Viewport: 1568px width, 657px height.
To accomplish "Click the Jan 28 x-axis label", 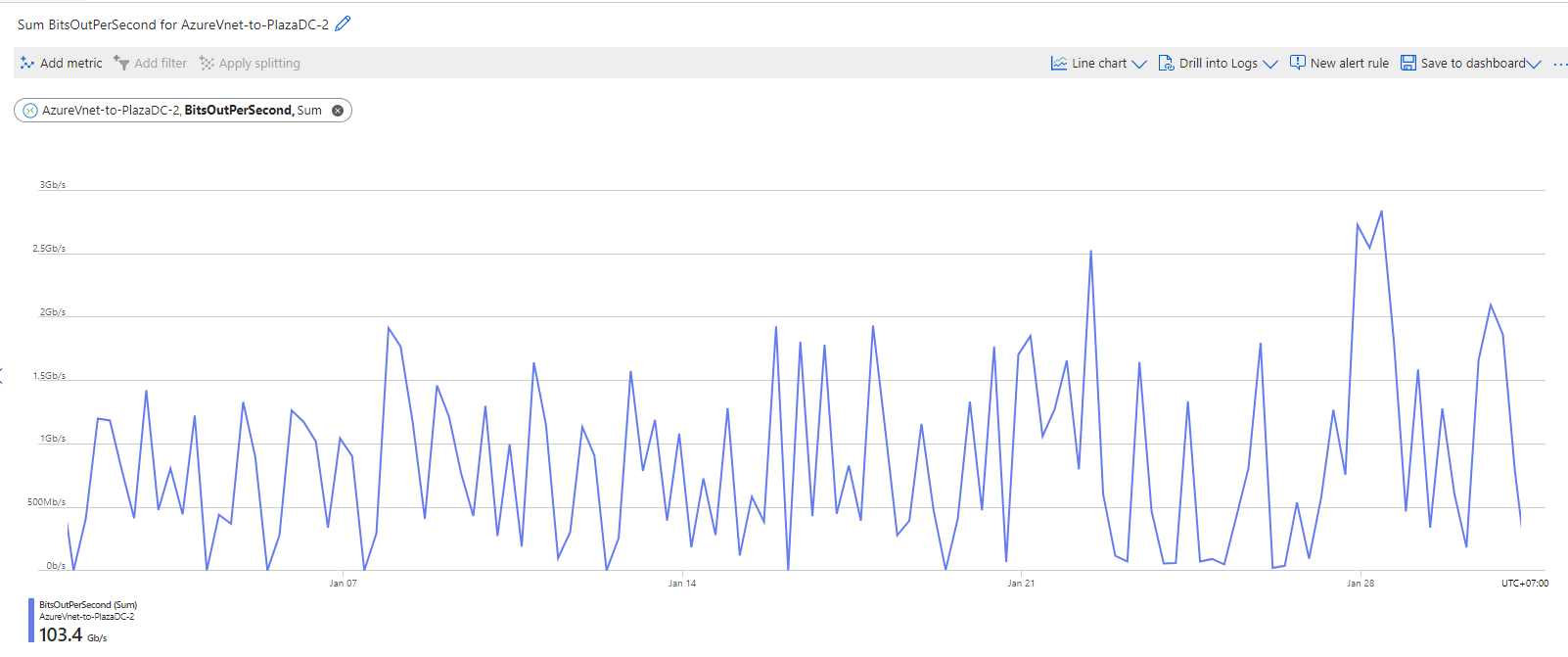I will click(x=1360, y=584).
